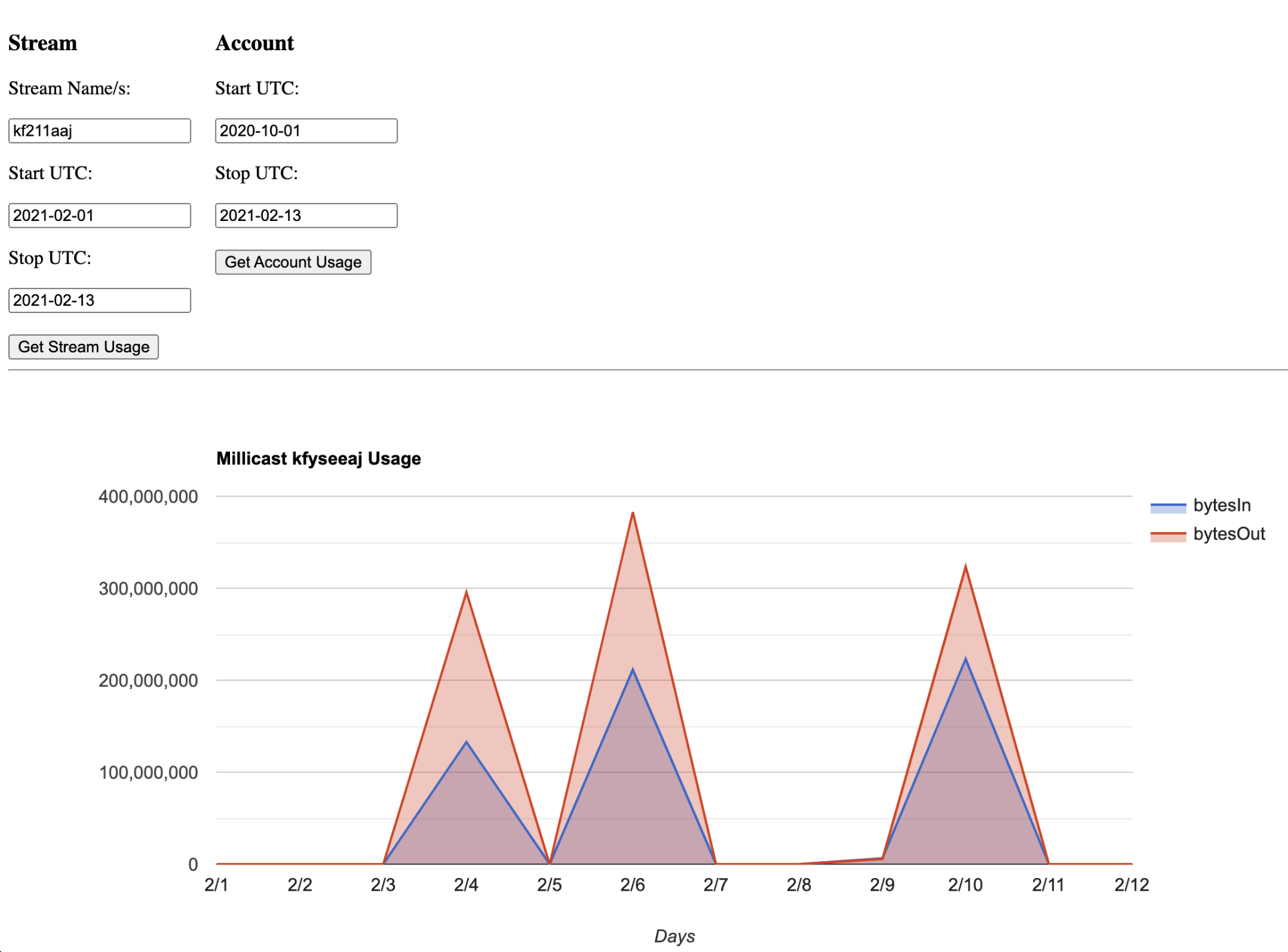Click the Get Account Usage button
1288x952 pixels.
click(x=293, y=262)
